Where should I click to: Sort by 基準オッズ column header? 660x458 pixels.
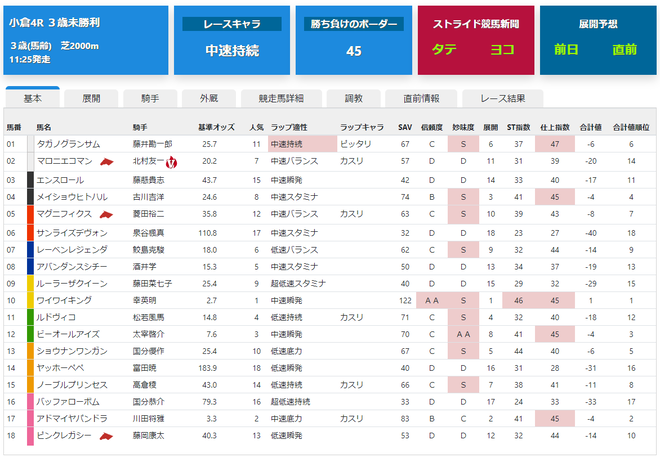[x=216, y=127]
